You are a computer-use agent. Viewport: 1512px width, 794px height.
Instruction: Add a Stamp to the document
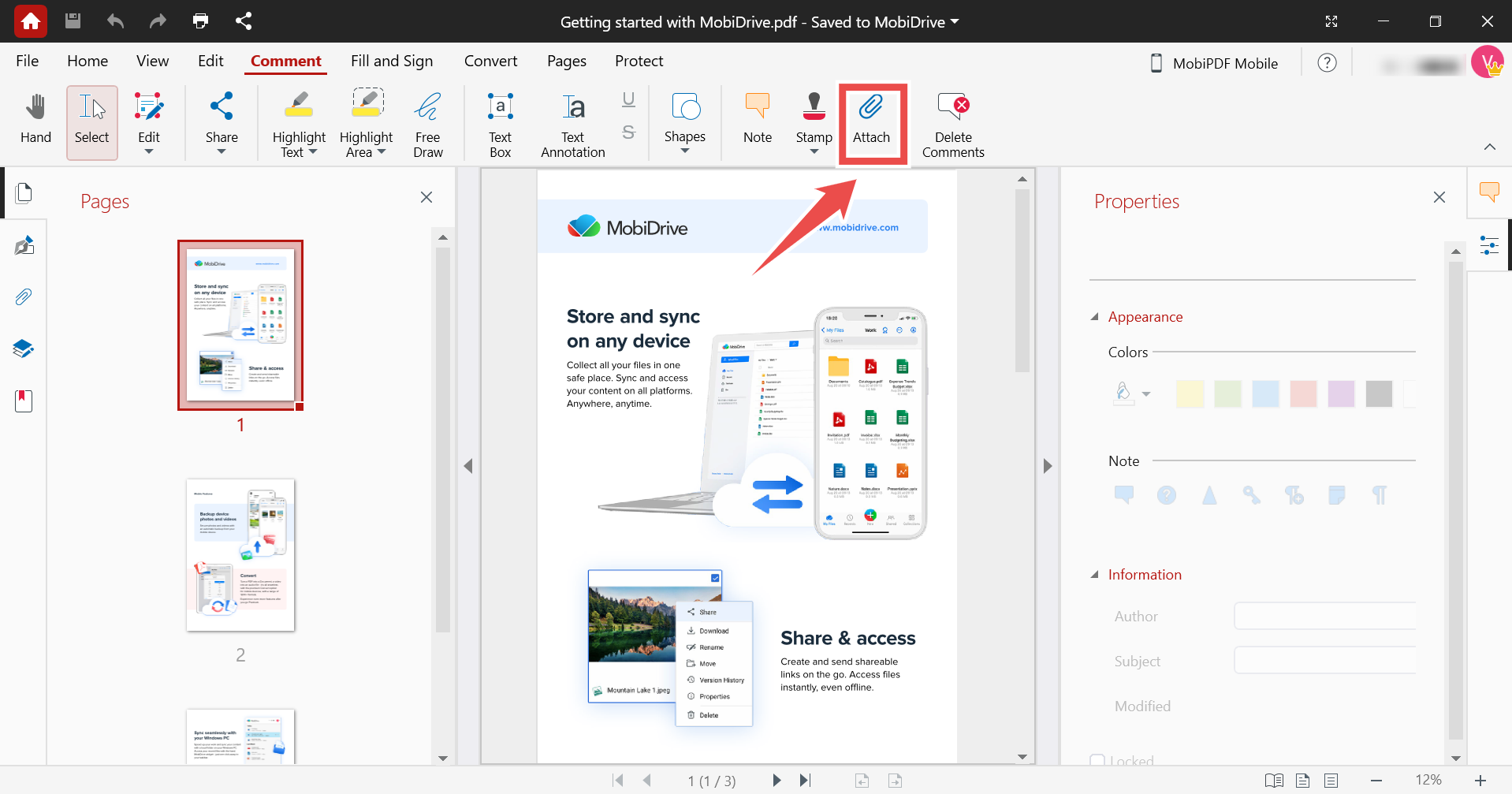coord(813,120)
